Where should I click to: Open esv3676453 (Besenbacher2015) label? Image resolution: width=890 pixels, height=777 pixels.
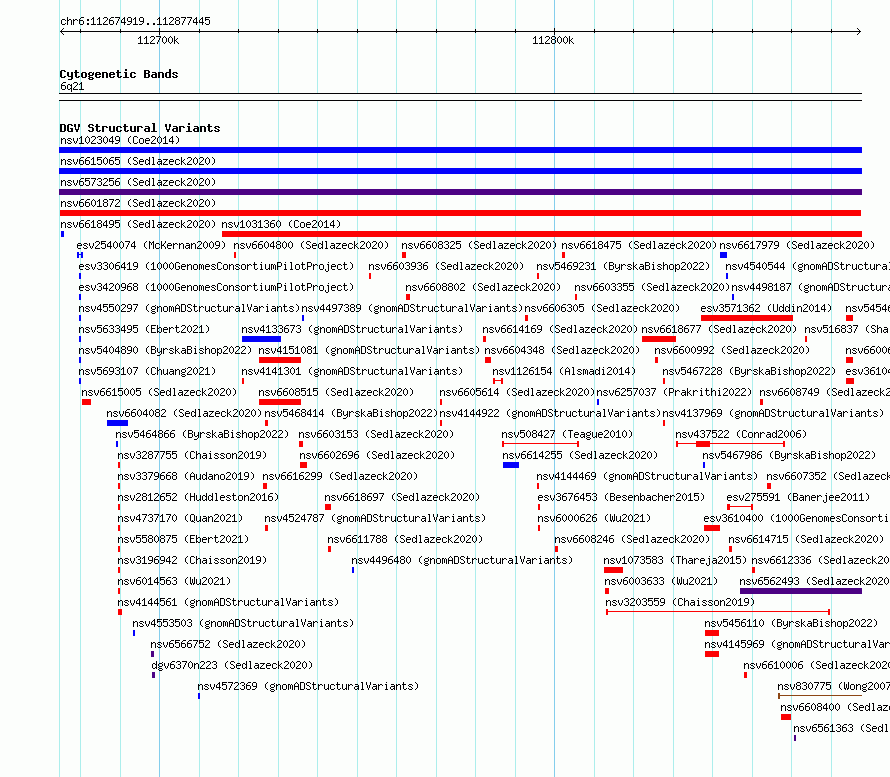click(621, 497)
